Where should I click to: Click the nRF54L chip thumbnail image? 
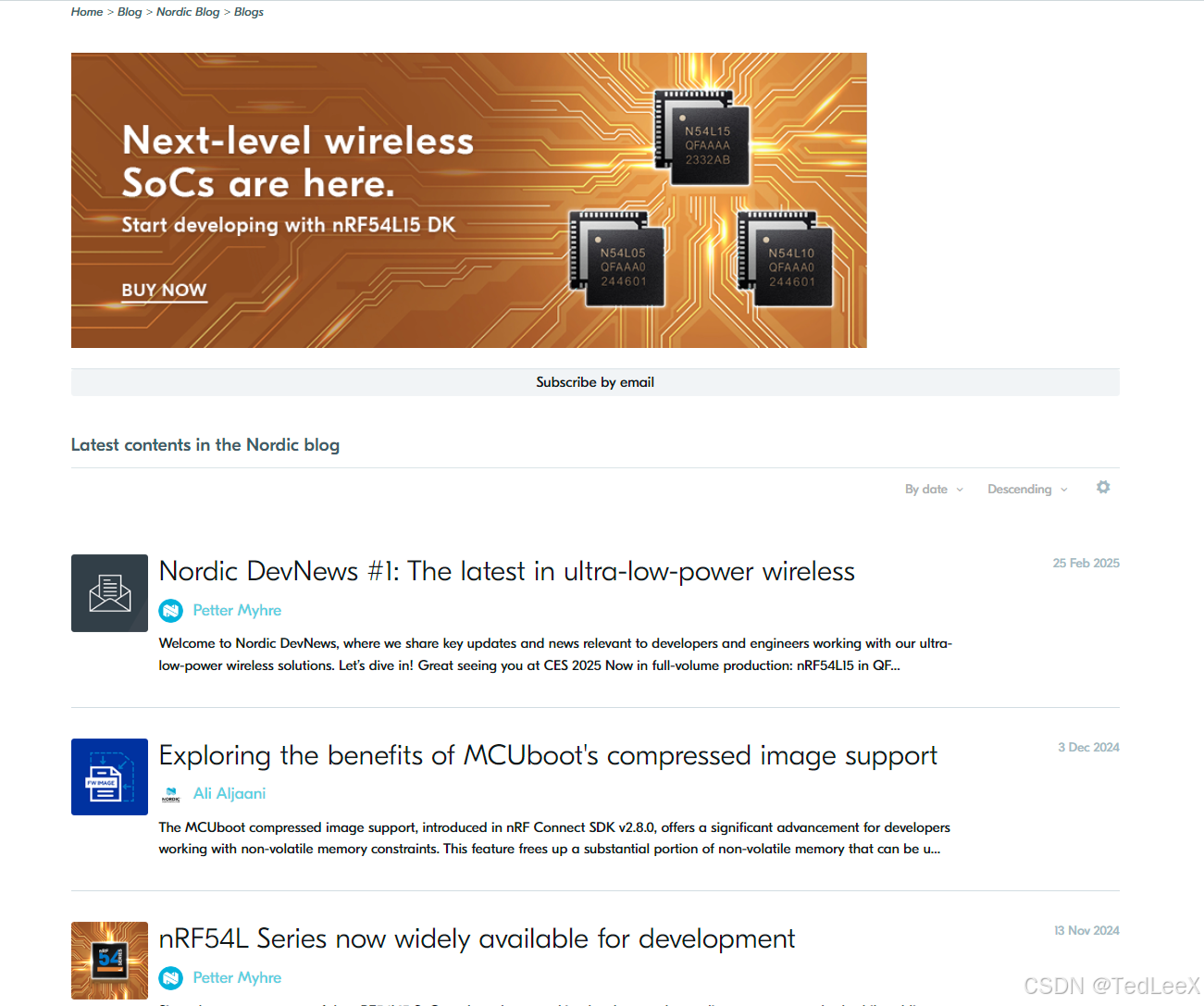coord(109,961)
